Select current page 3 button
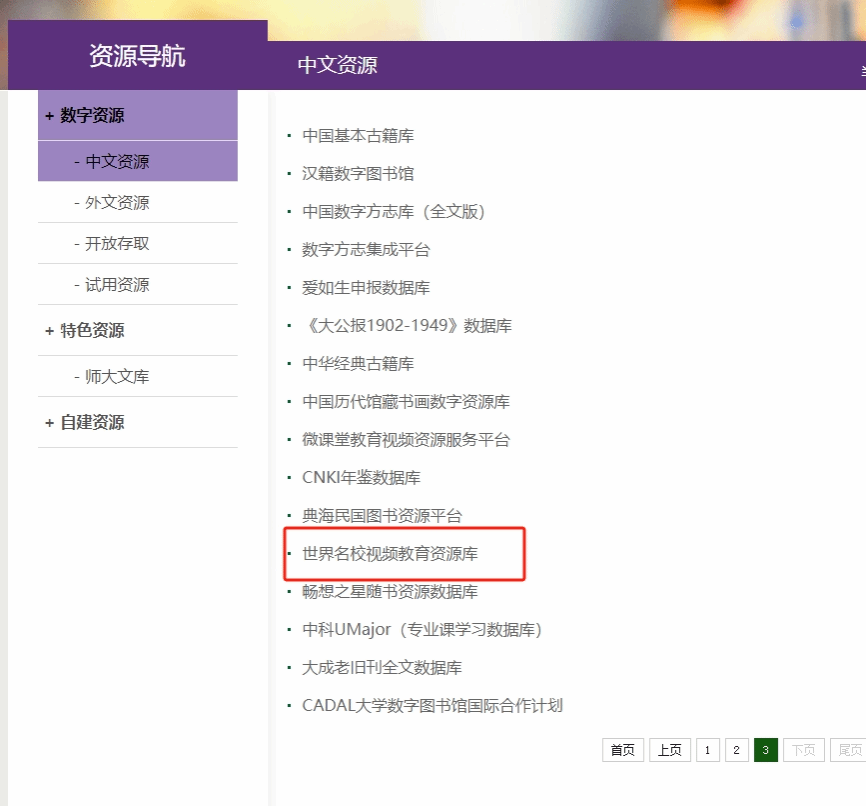Screen dimensions: 866x806 click(x=766, y=750)
